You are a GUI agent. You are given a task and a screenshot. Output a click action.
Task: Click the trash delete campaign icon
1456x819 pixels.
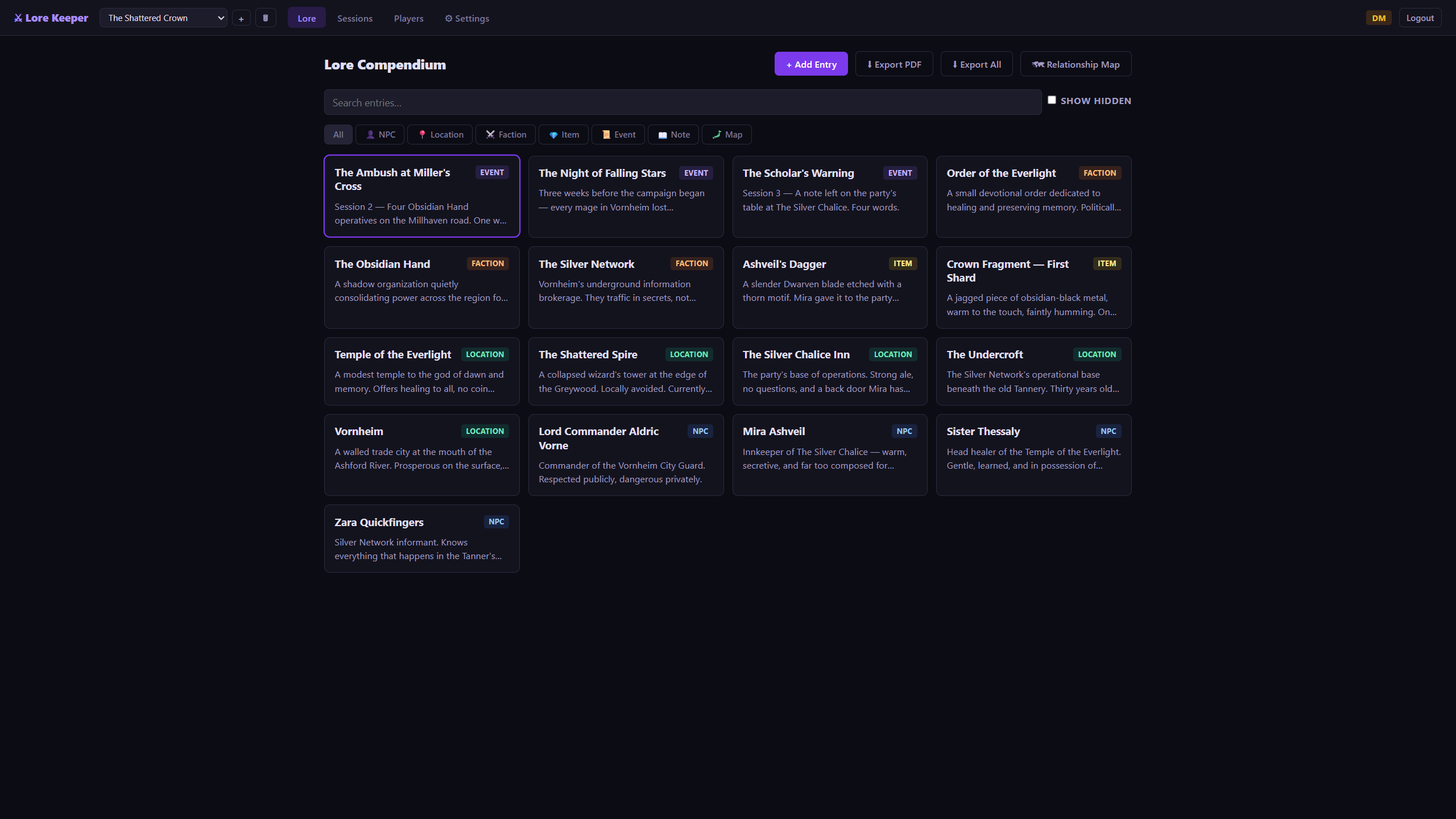[265, 18]
